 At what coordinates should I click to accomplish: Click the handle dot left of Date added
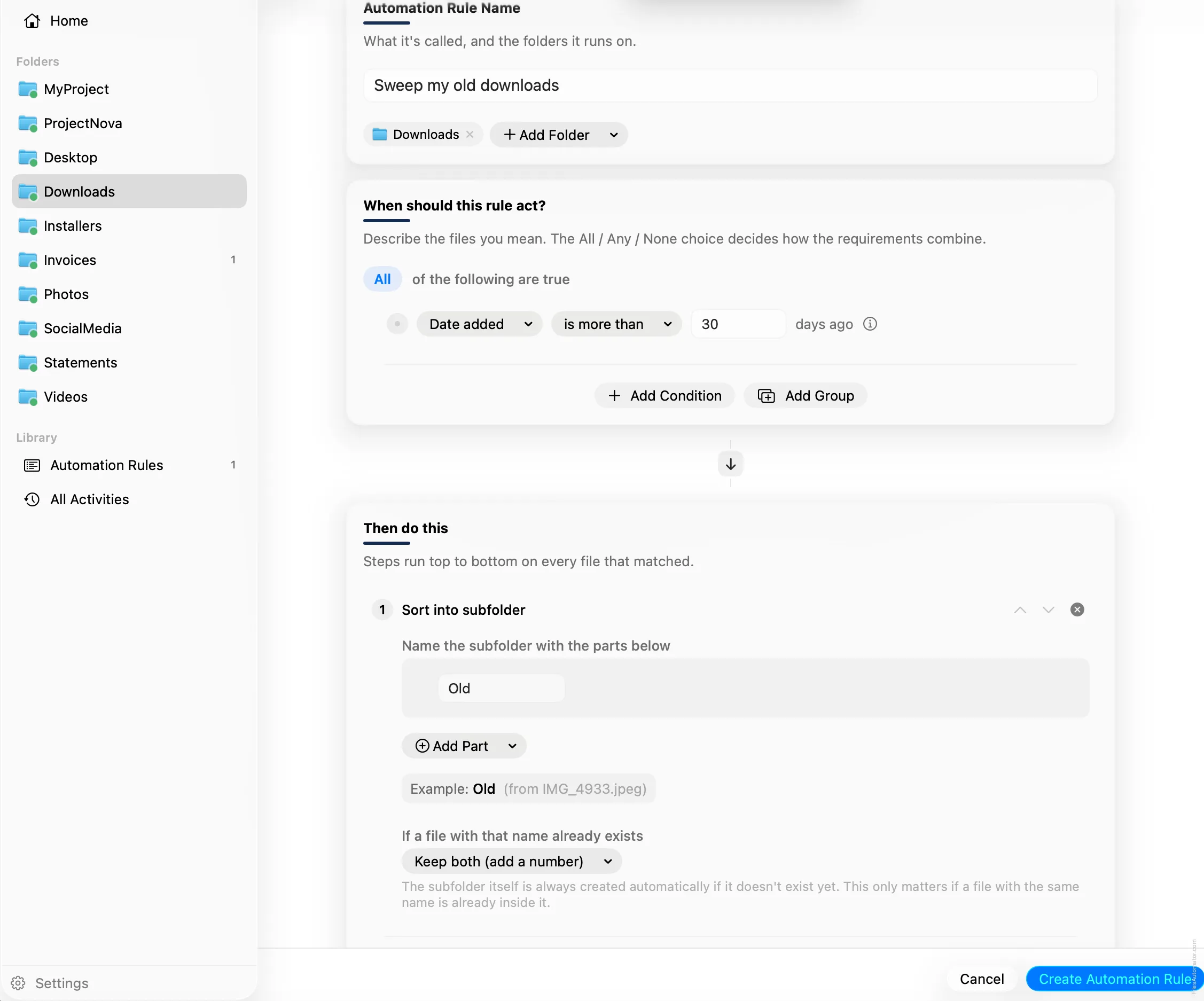pos(397,324)
